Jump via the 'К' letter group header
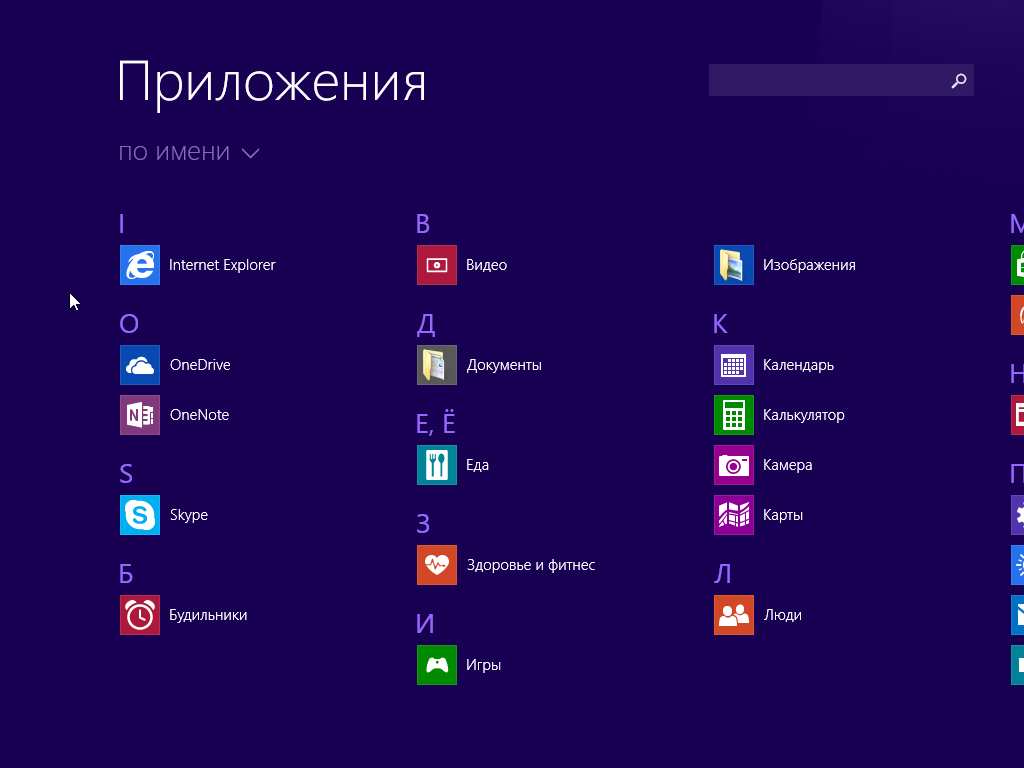This screenshot has height=768, width=1024. tap(720, 324)
